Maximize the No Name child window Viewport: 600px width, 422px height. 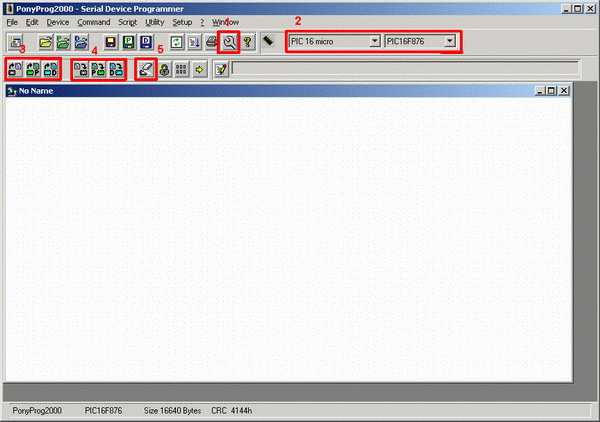point(551,91)
